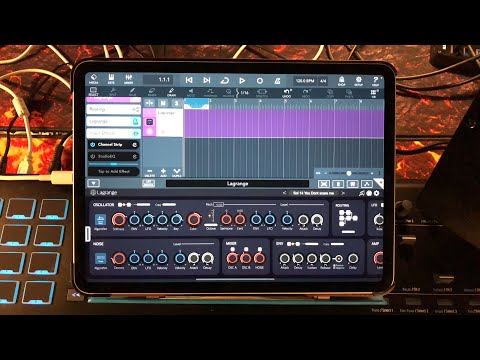Open the Setup settings

click(359, 81)
